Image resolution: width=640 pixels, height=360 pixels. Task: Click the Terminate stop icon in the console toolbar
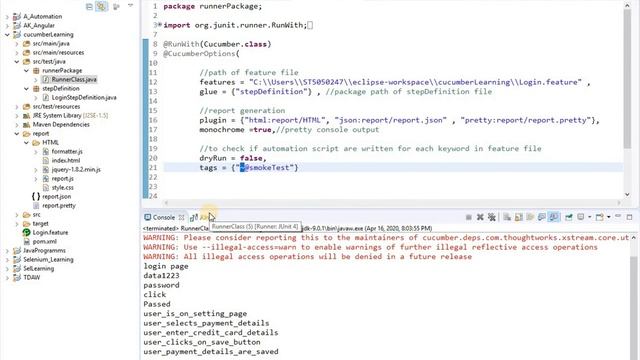(469, 217)
